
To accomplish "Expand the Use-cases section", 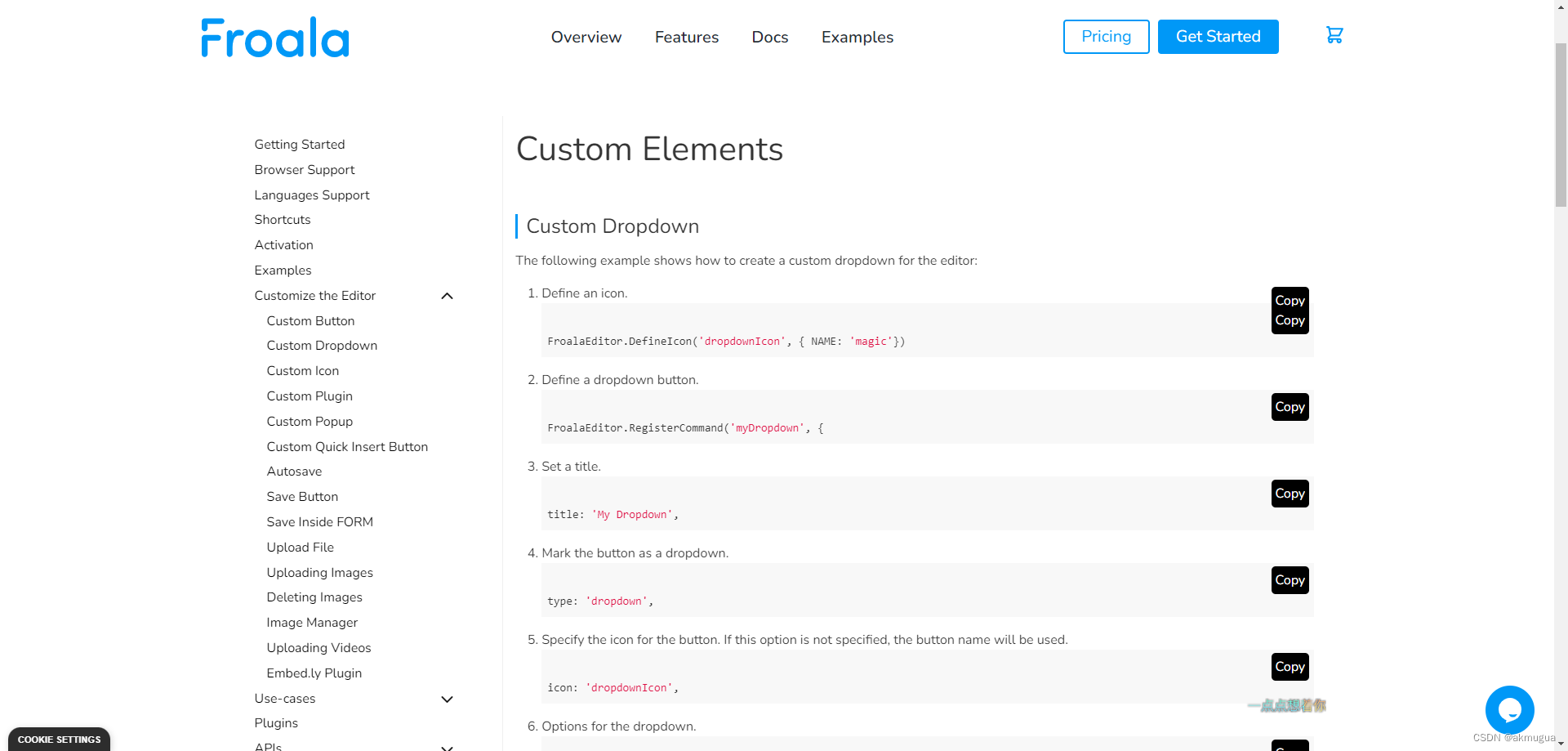I will click(x=447, y=700).
